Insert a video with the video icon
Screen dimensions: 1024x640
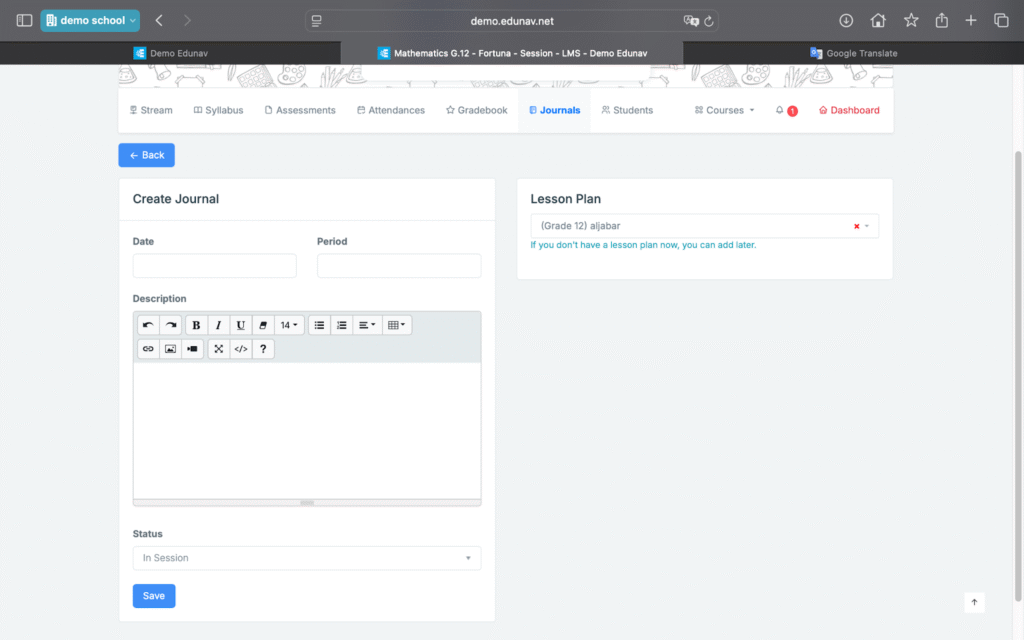(192, 349)
